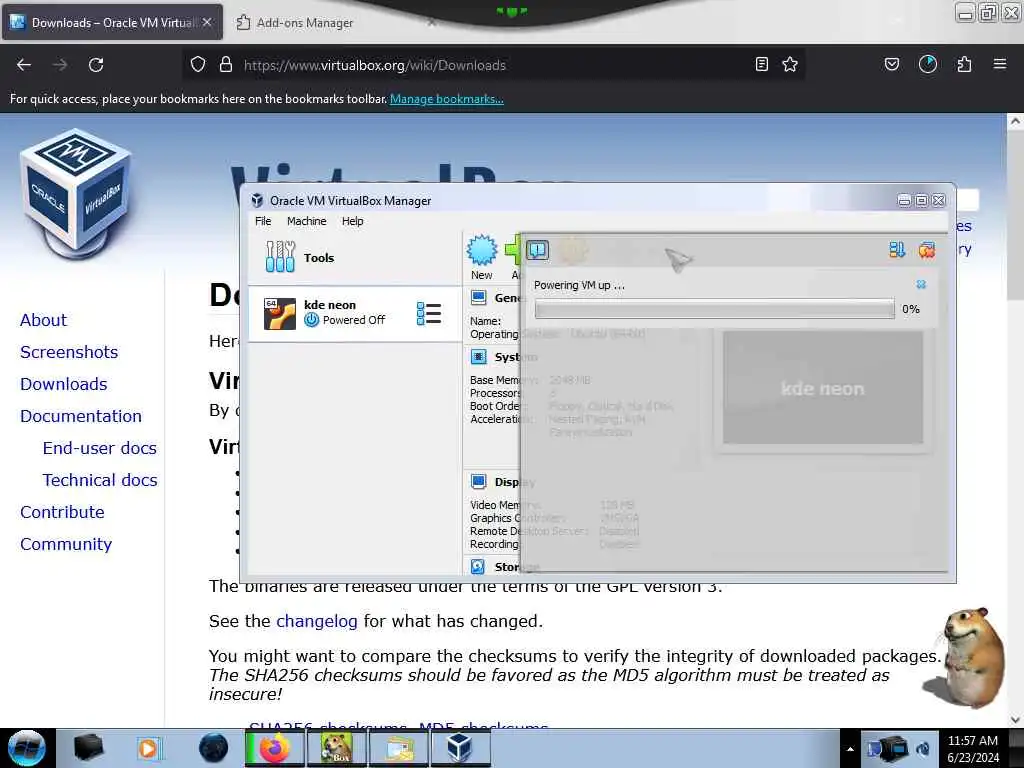Viewport: 1024px width, 768px height.
Task: Open the Screenshots link
Action: (x=69, y=352)
